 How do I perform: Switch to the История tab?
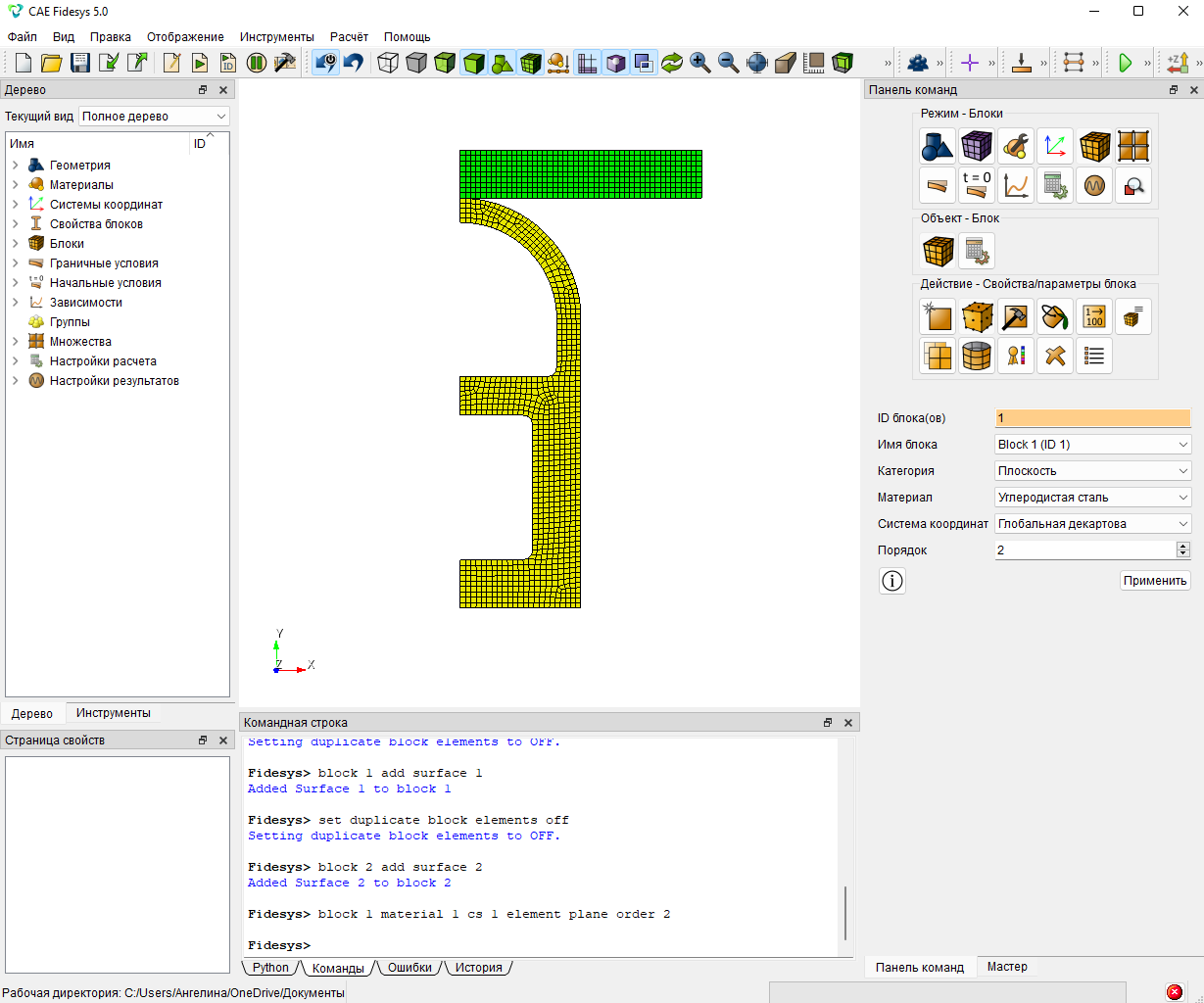[x=478, y=968]
